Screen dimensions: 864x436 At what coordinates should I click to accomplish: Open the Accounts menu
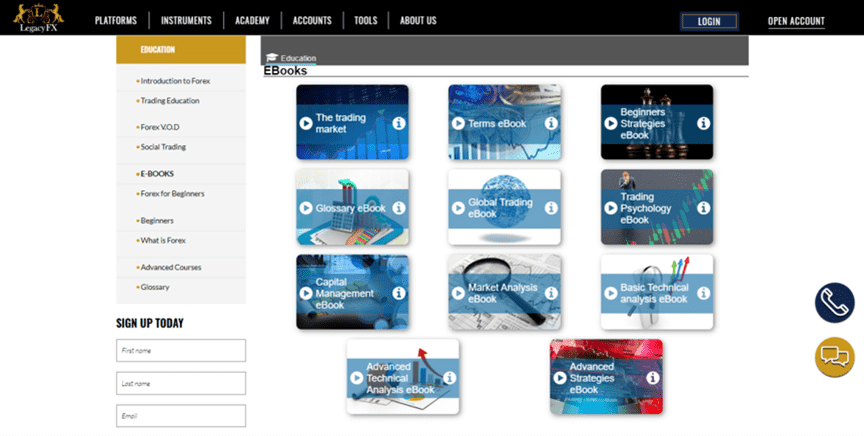pyautogui.click(x=312, y=20)
